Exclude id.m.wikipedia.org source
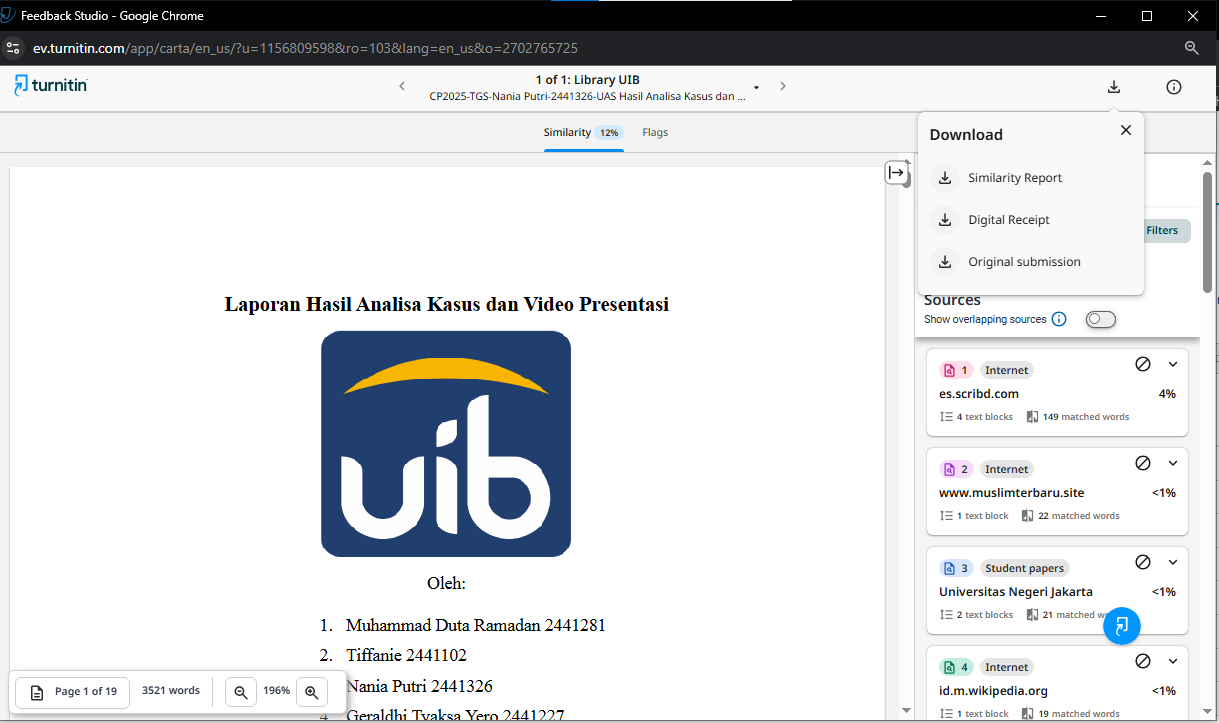The width and height of the screenshot is (1219, 723). pyautogui.click(x=1143, y=661)
